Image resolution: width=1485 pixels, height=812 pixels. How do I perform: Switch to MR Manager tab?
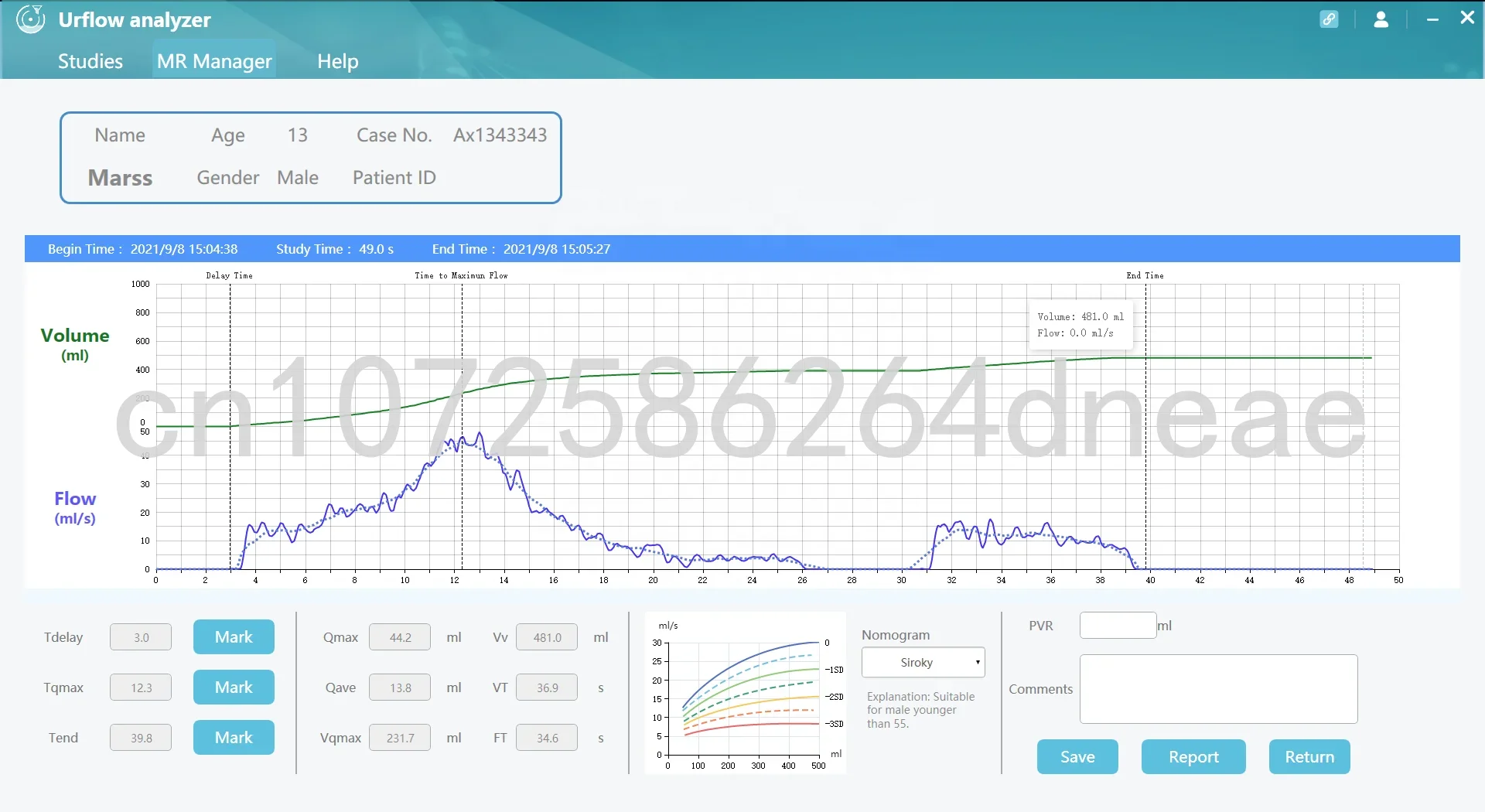tap(214, 61)
